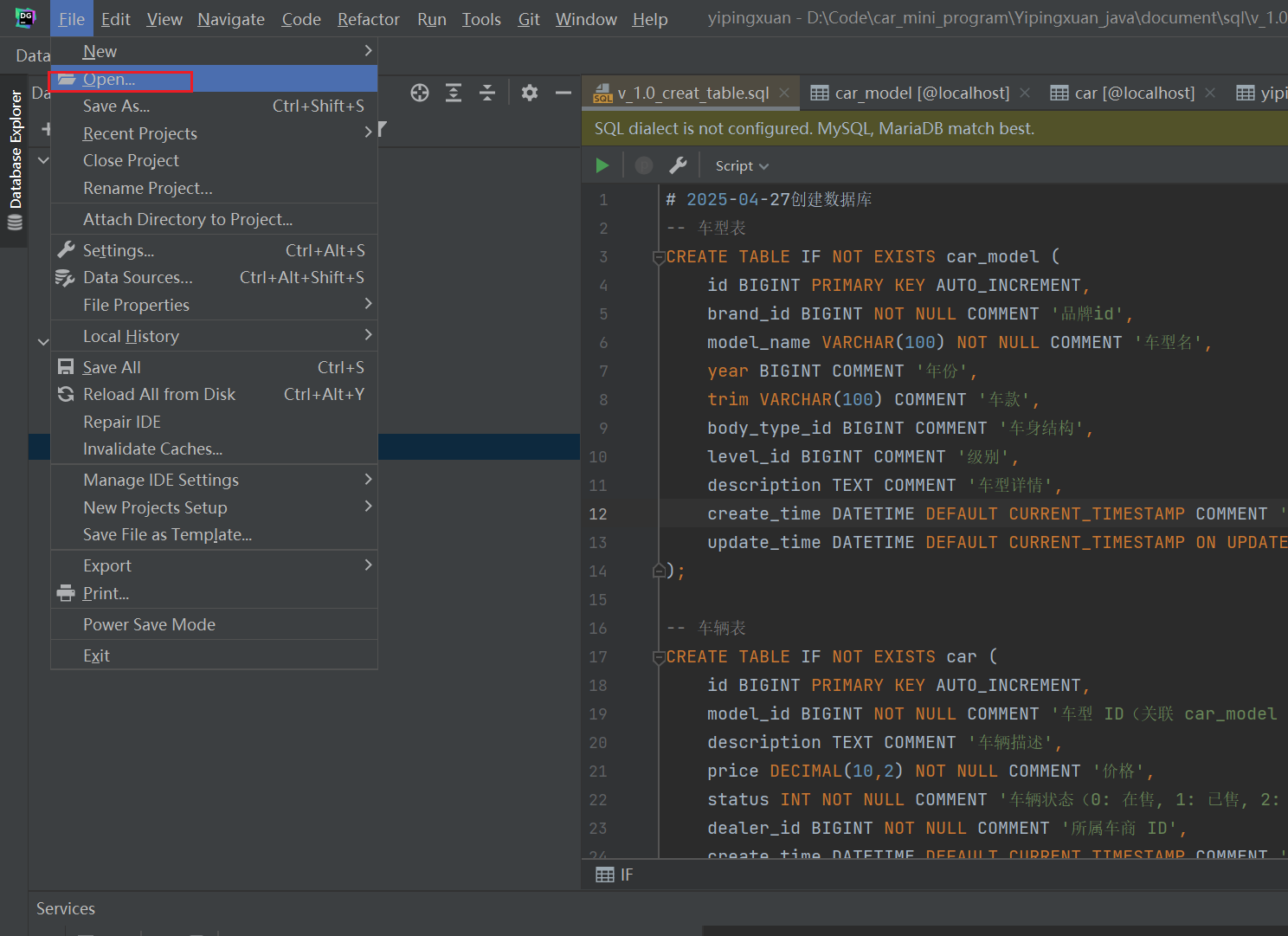The width and height of the screenshot is (1288, 936).
Task: Close the v_1.0_creat_table.sql tab
Action: pyautogui.click(x=784, y=93)
